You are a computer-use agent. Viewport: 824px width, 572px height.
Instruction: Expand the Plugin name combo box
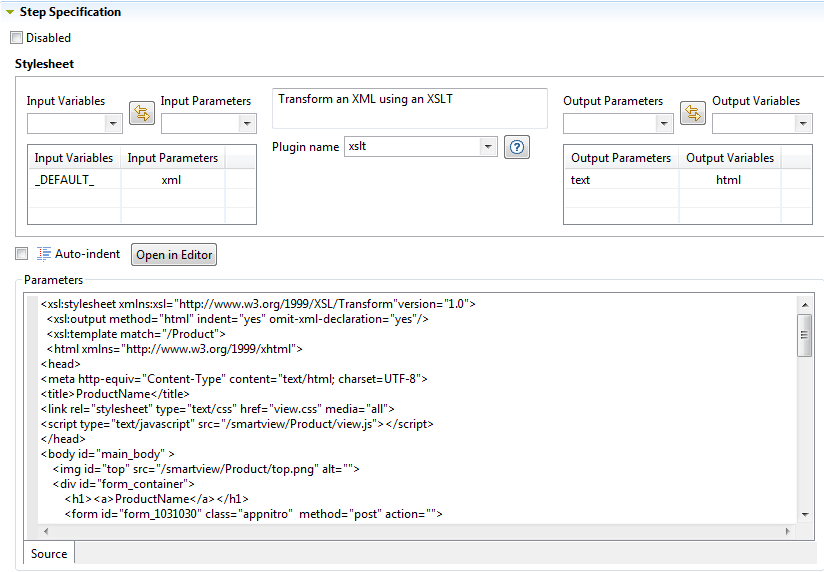click(x=487, y=147)
